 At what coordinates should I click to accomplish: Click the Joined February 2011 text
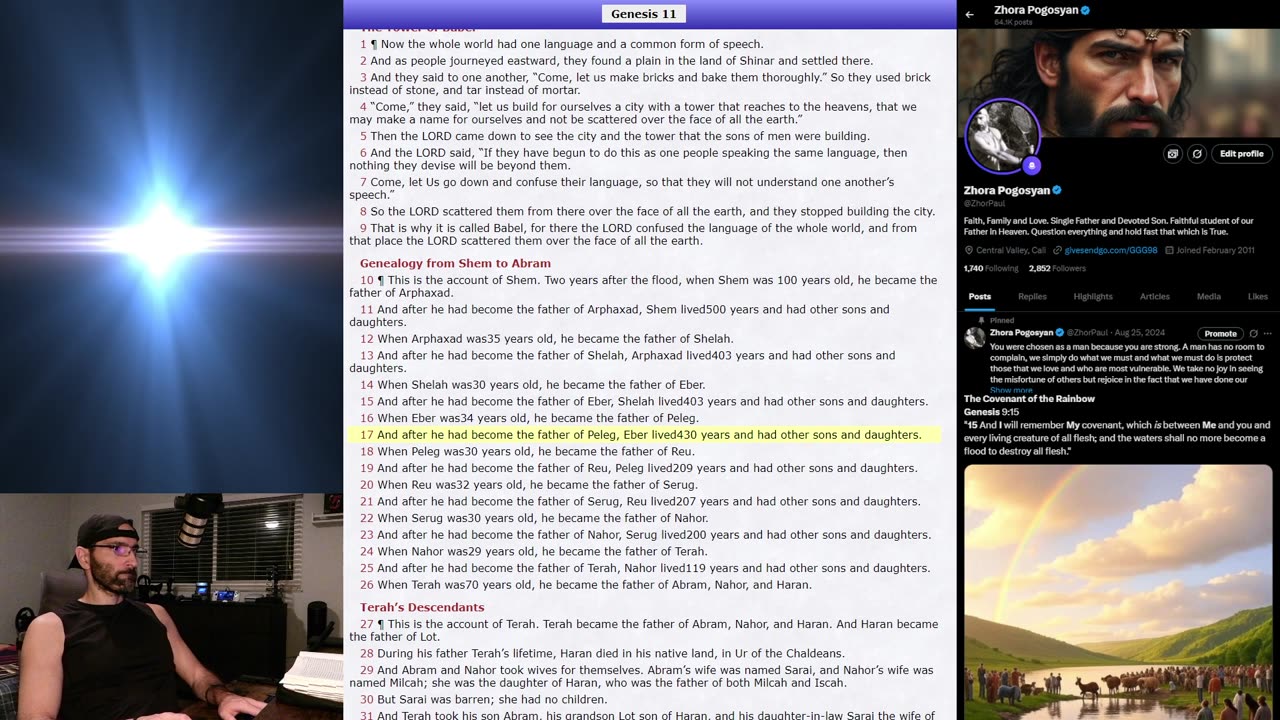click(1215, 250)
